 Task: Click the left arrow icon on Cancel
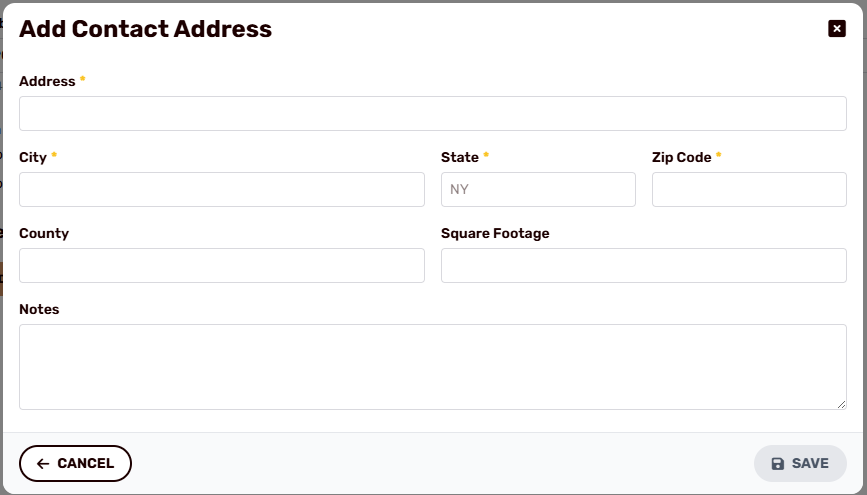43,463
